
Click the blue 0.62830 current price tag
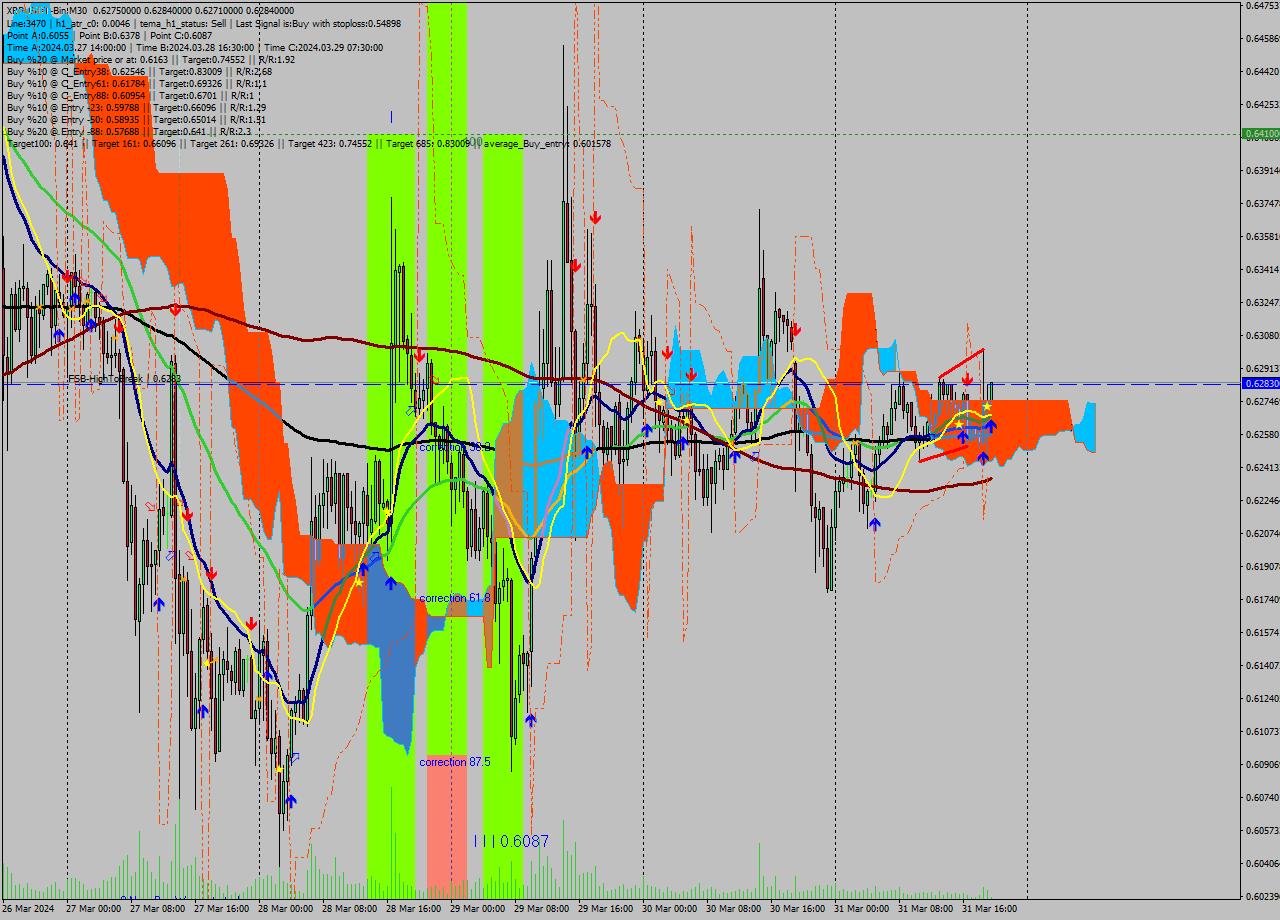point(1260,383)
